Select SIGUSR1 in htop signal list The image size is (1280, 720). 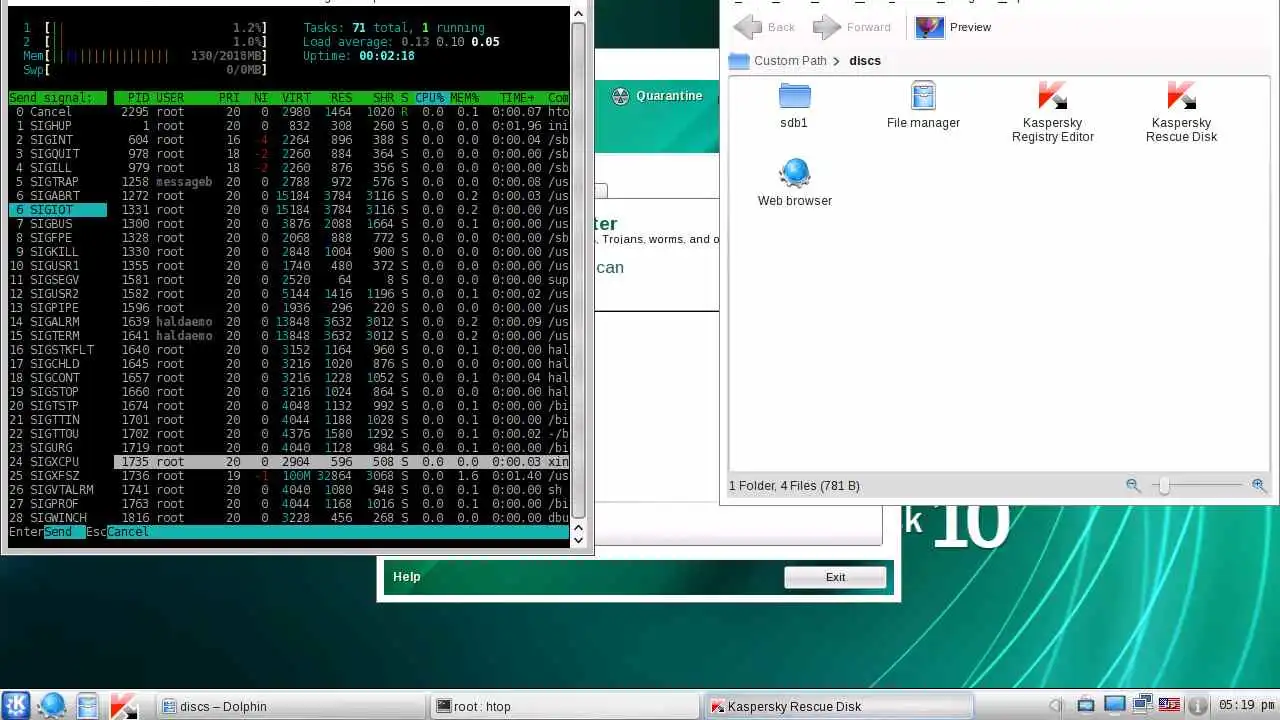point(57,266)
